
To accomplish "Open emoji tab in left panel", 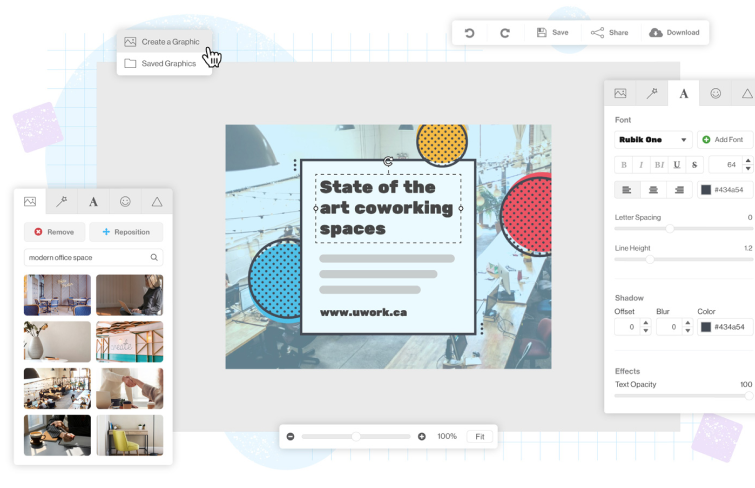I will tap(125, 201).
